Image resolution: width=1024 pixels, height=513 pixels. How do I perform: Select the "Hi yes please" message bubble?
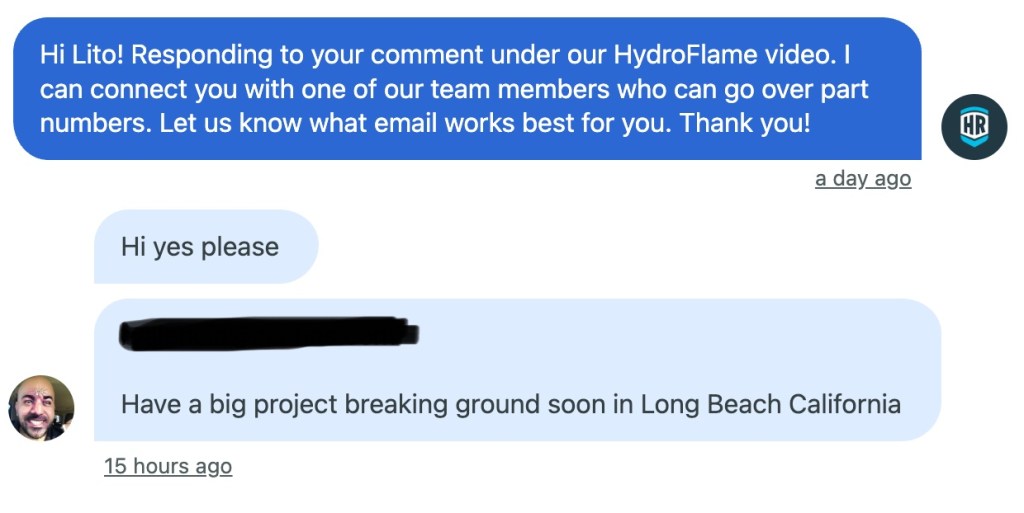[200, 247]
